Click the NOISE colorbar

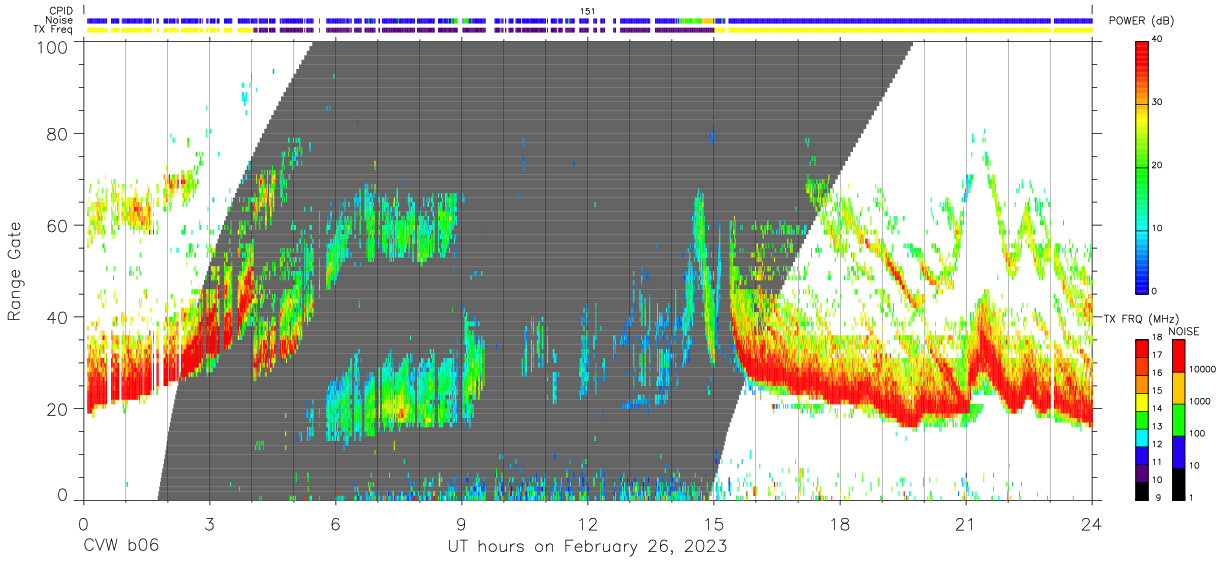click(x=1178, y=420)
